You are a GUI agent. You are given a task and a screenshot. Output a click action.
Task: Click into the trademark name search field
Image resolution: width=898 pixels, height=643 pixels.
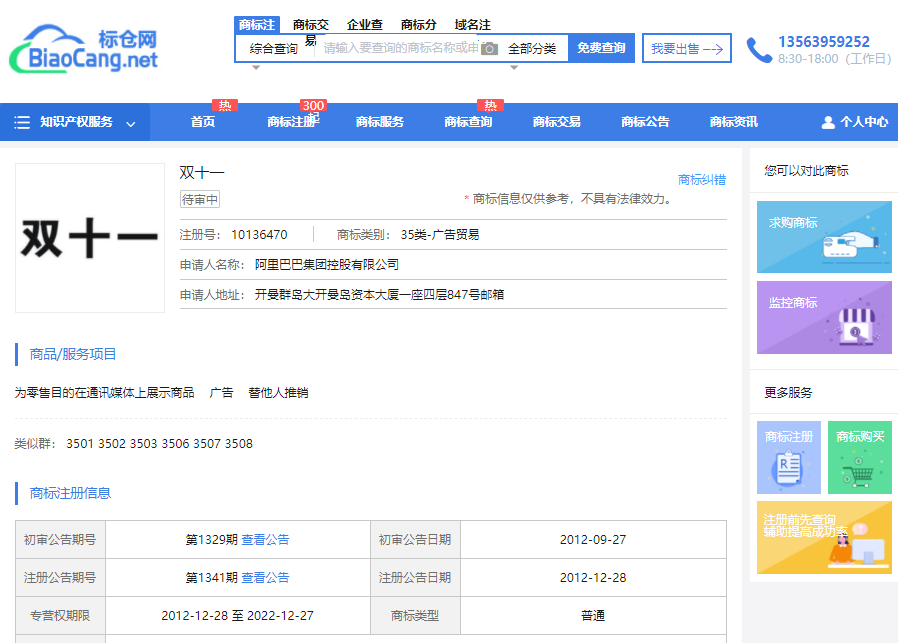pyautogui.click(x=398, y=49)
